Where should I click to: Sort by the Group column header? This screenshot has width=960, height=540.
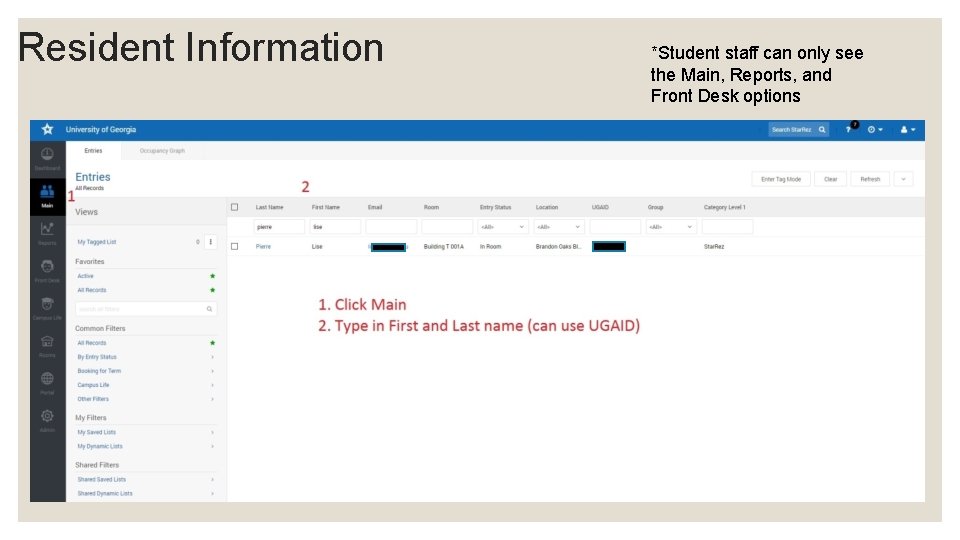point(655,207)
